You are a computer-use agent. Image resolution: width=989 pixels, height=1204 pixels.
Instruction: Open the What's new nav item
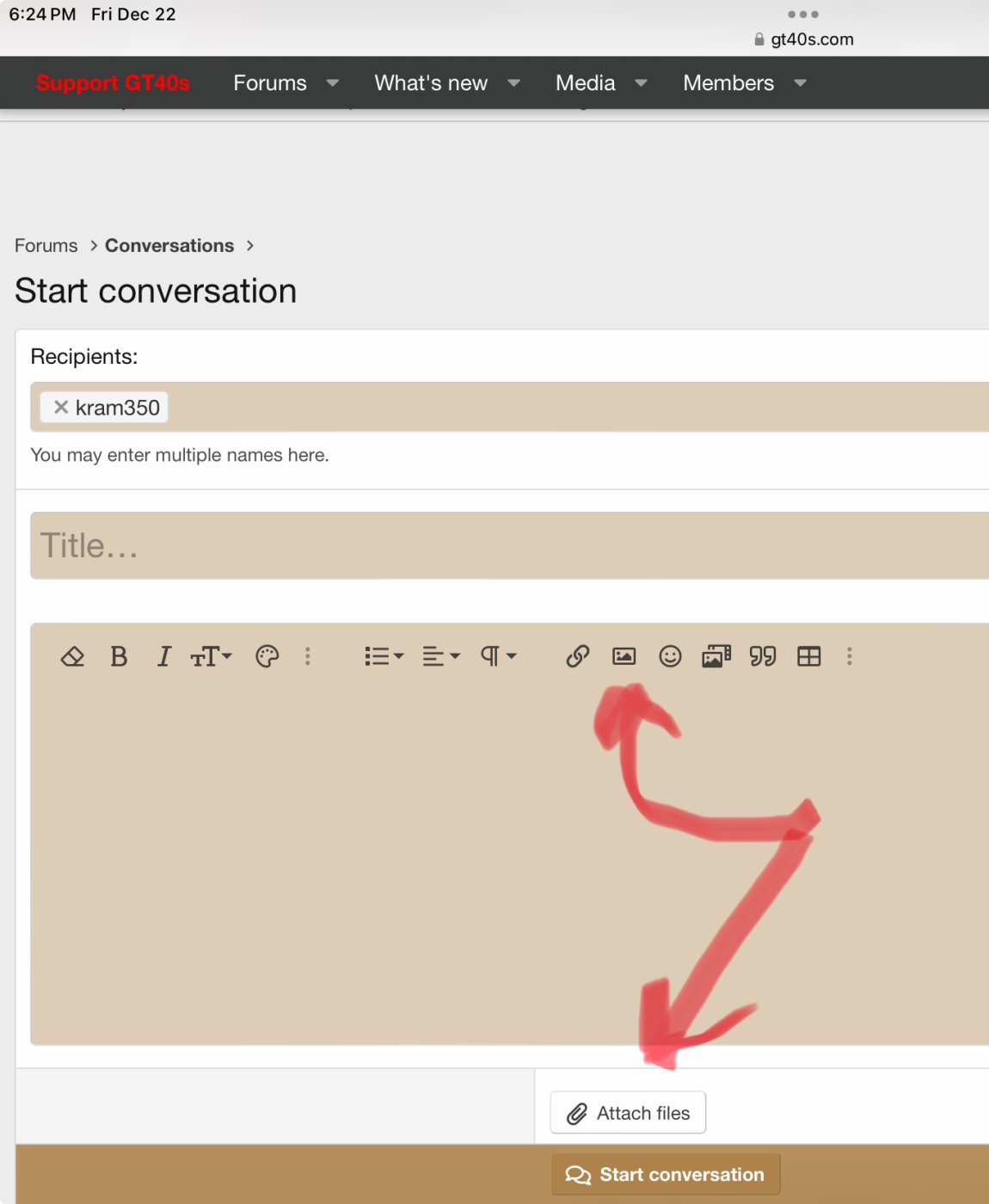click(x=431, y=83)
